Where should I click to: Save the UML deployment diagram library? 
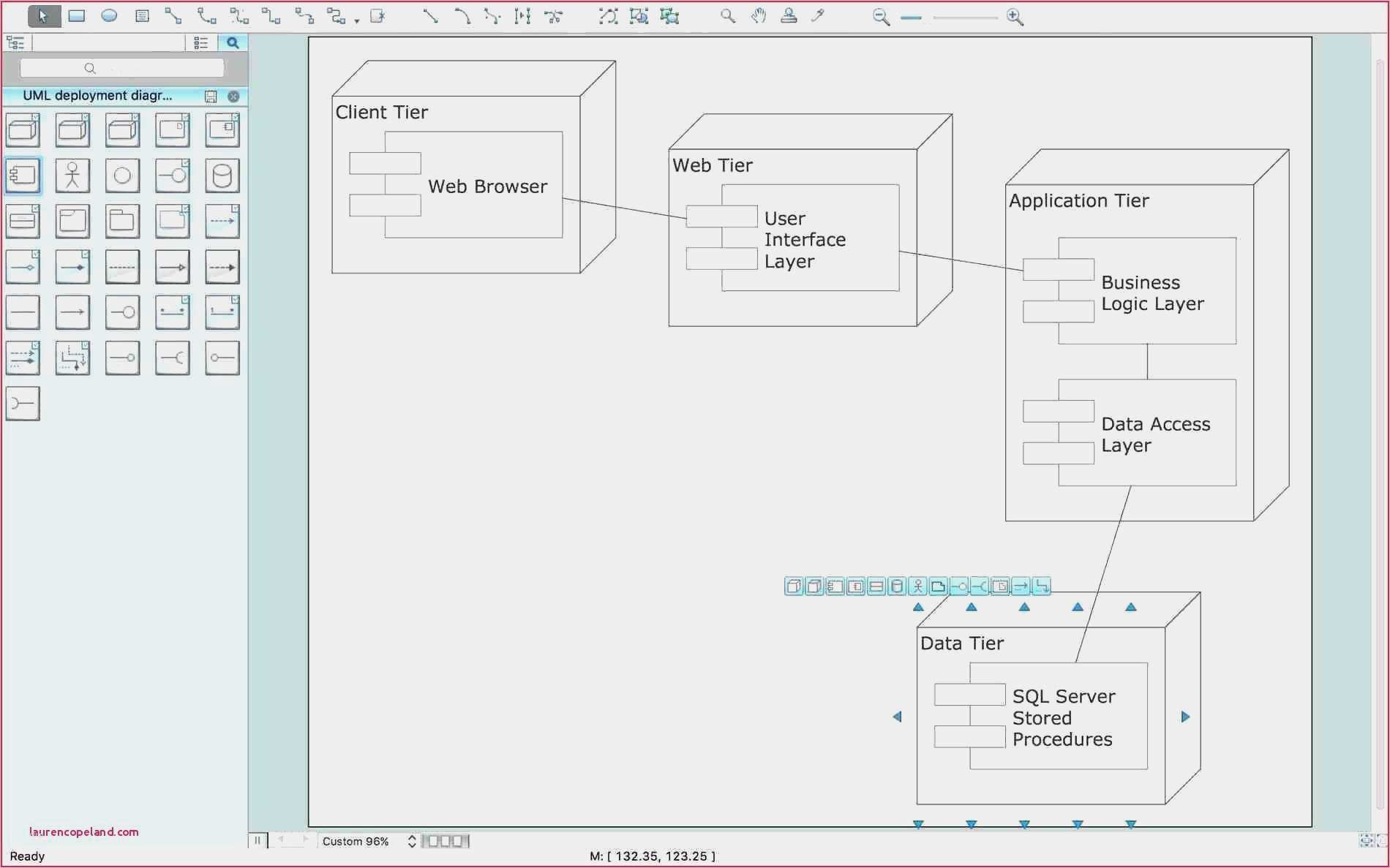coord(211,97)
